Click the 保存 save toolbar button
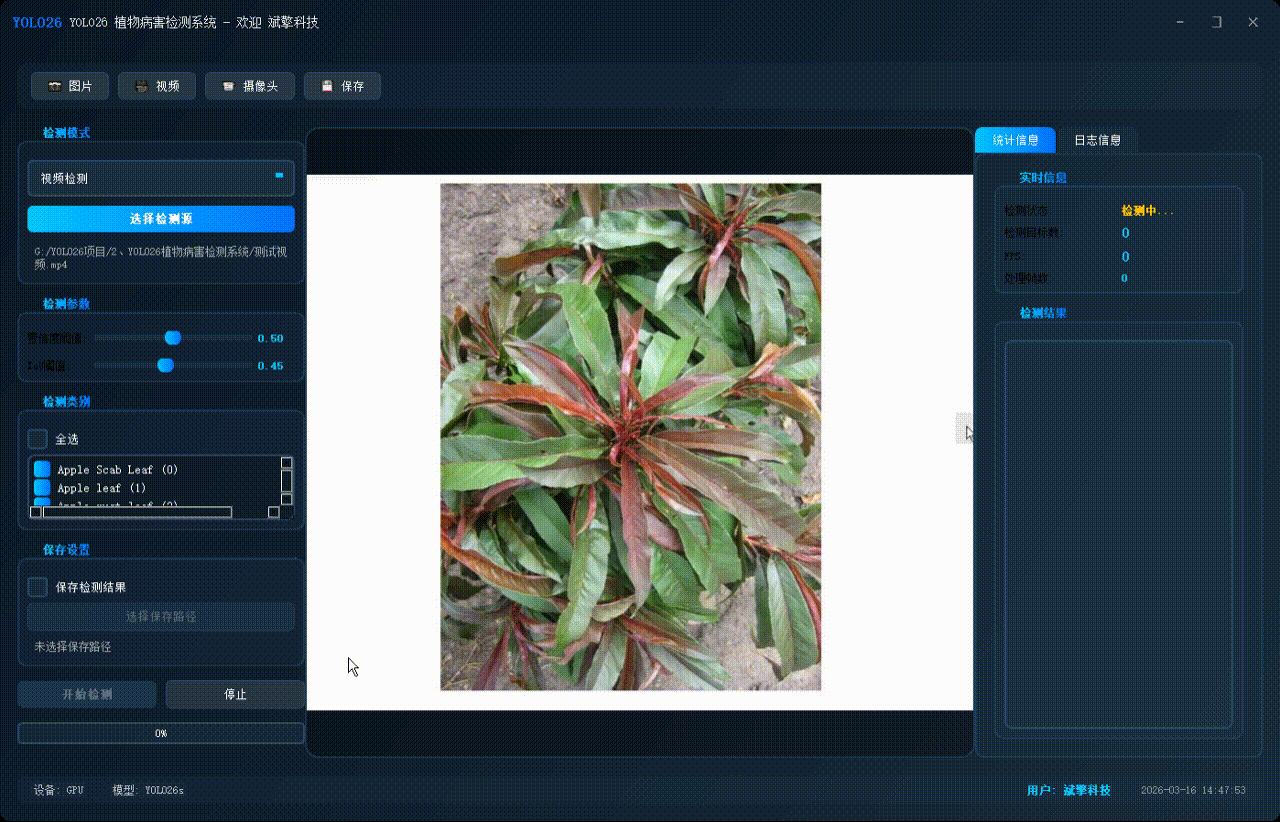The height and width of the screenshot is (822, 1280). [342, 86]
